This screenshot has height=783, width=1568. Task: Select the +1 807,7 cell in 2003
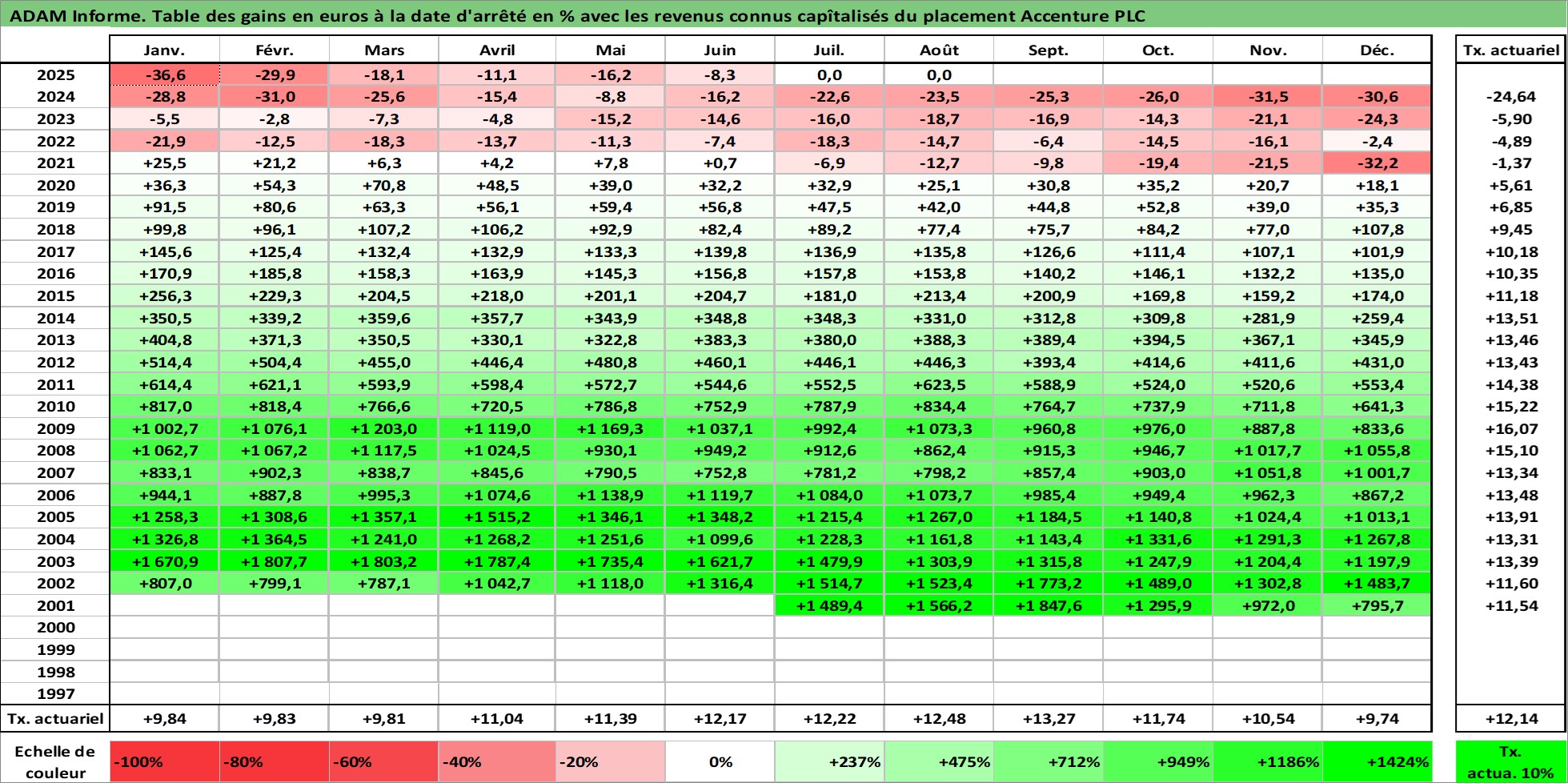(x=274, y=561)
